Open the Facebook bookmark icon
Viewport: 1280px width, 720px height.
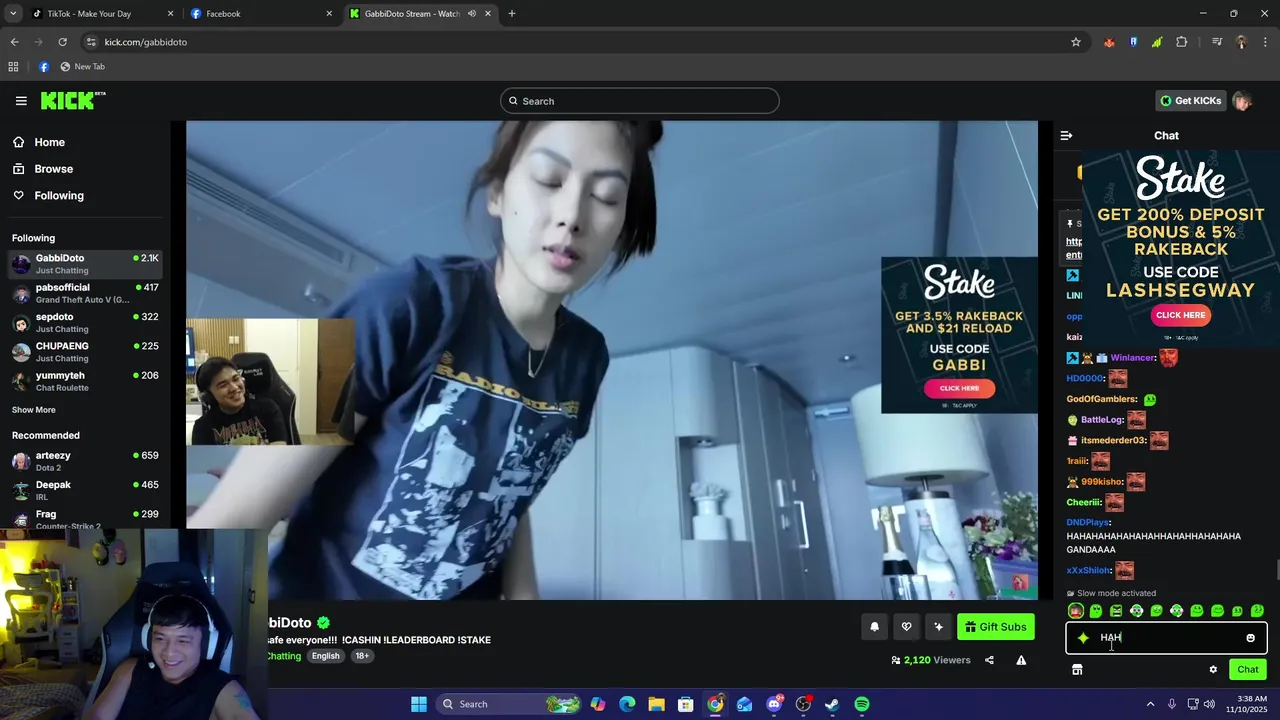(43, 67)
